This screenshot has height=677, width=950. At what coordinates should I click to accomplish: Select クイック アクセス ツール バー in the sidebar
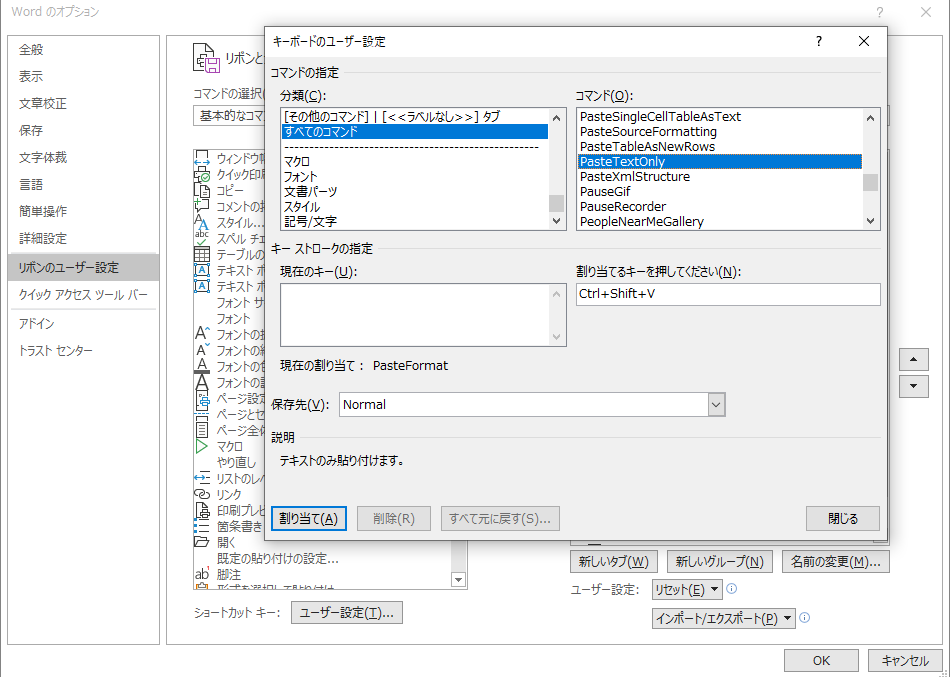(83, 295)
